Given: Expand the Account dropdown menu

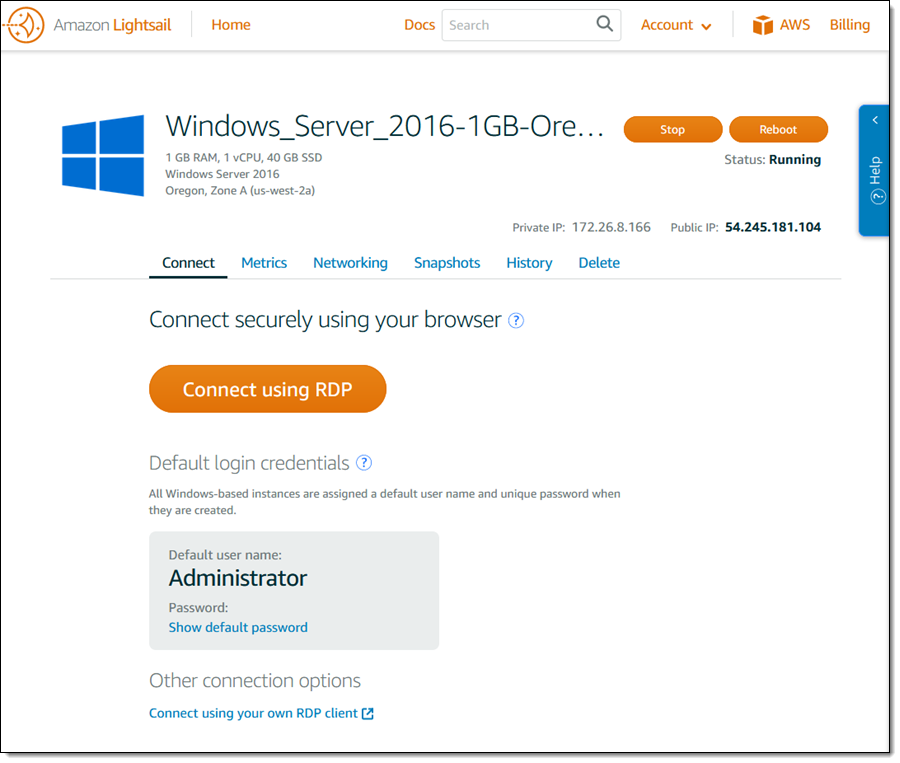Looking at the screenshot, I should [x=676, y=25].
